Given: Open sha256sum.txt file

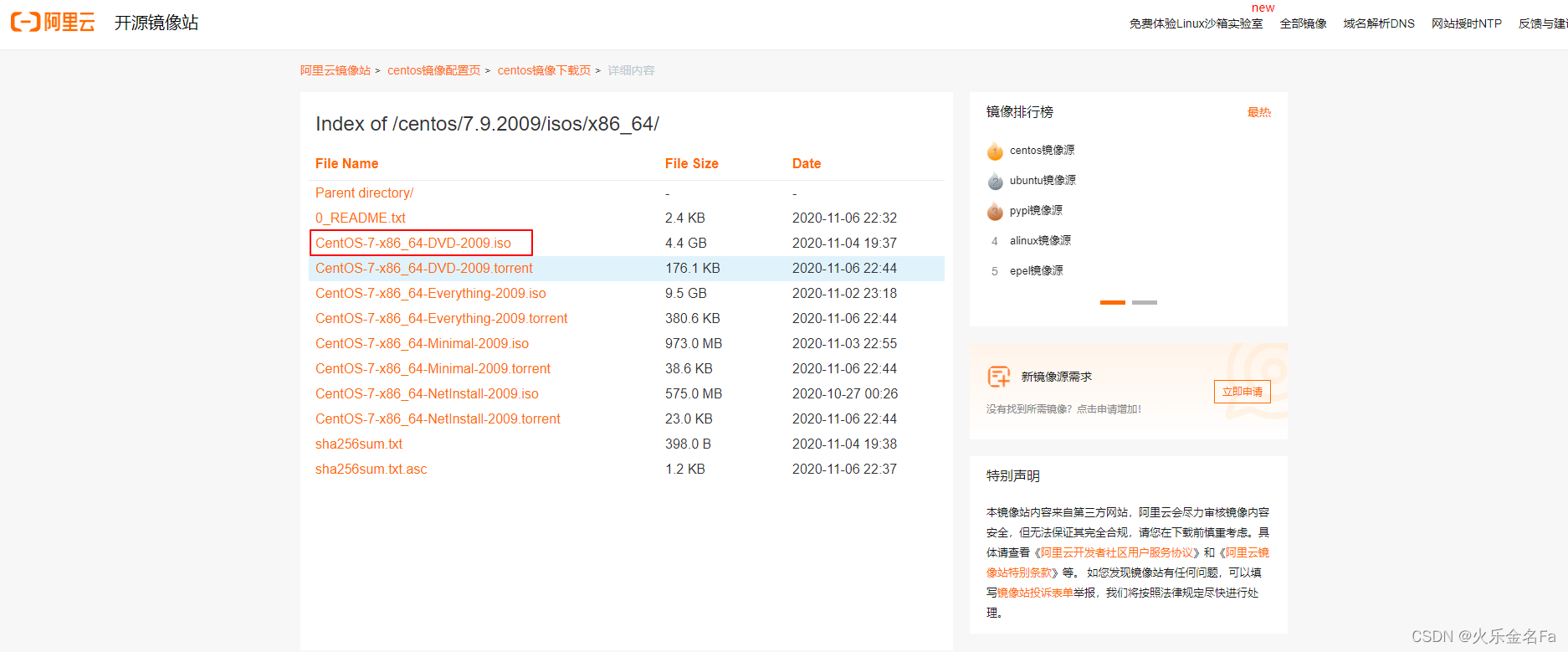Looking at the screenshot, I should point(359,444).
